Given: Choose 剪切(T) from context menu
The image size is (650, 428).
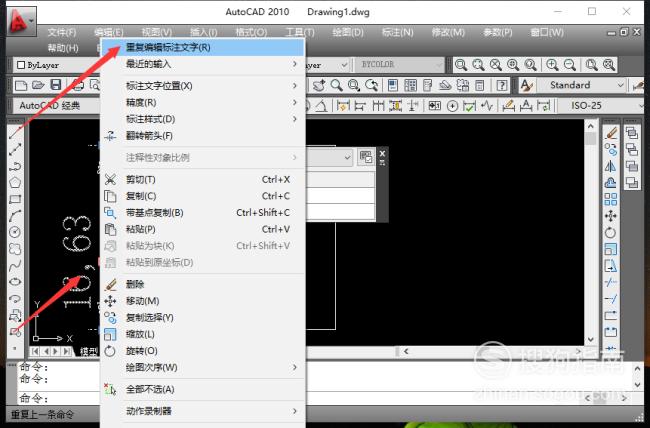Looking at the screenshot, I should click(x=203, y=180).
